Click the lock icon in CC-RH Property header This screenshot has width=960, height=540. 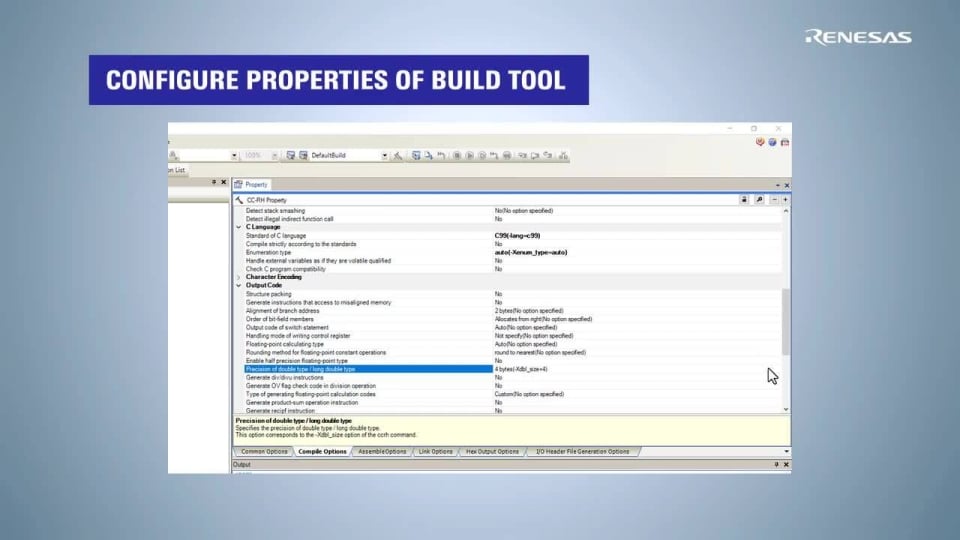pos(744,200)
